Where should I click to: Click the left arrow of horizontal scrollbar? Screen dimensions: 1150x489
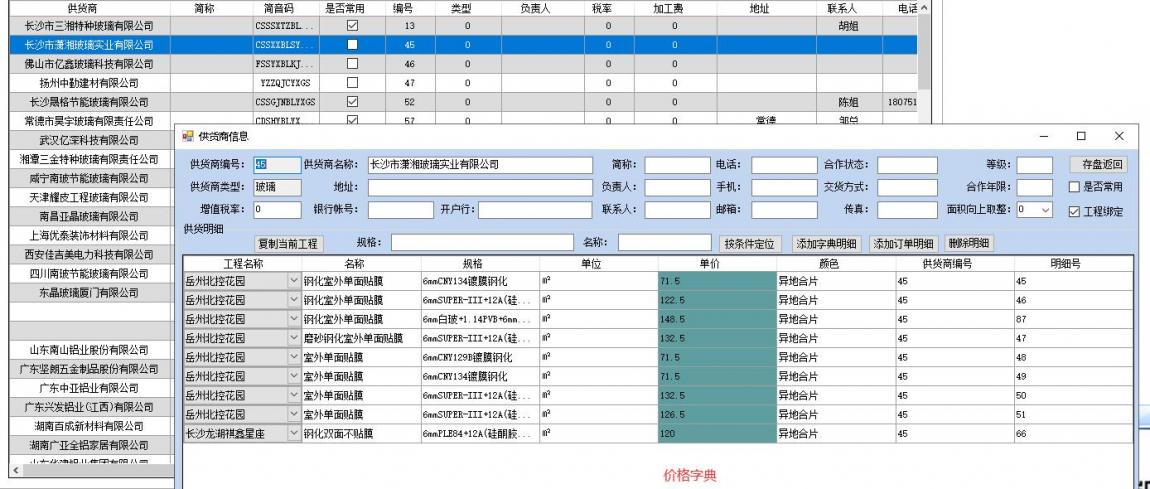(x=12, y=469)
